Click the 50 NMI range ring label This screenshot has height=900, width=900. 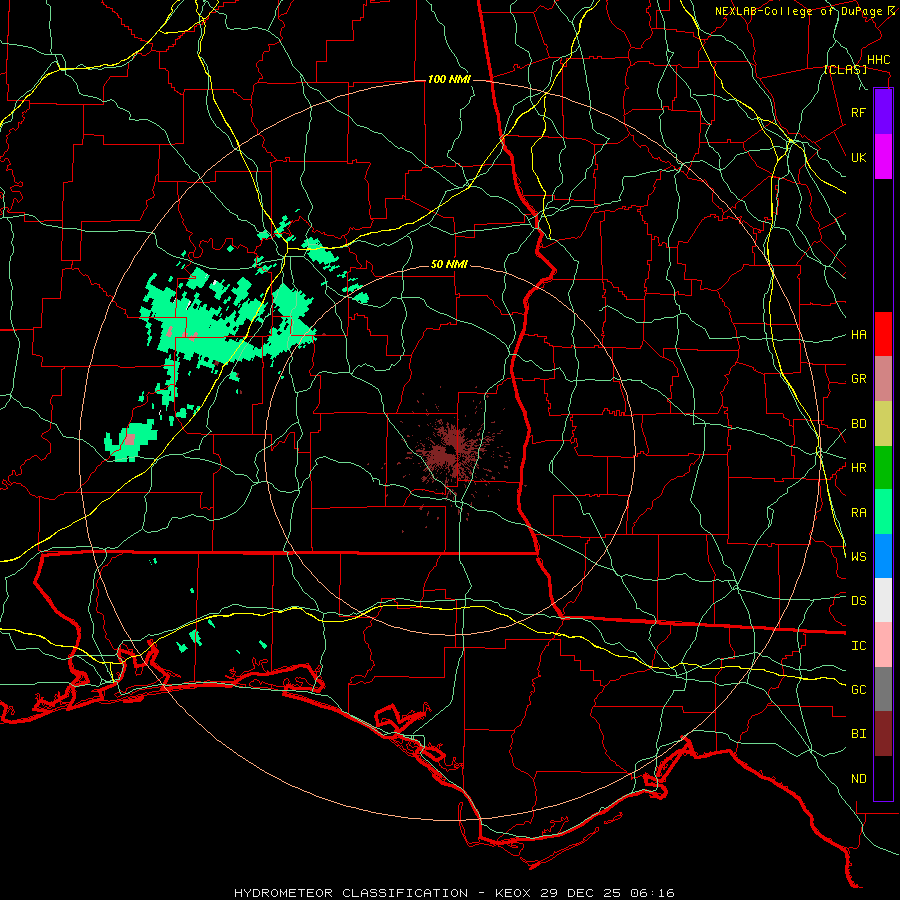click(449, 265)
